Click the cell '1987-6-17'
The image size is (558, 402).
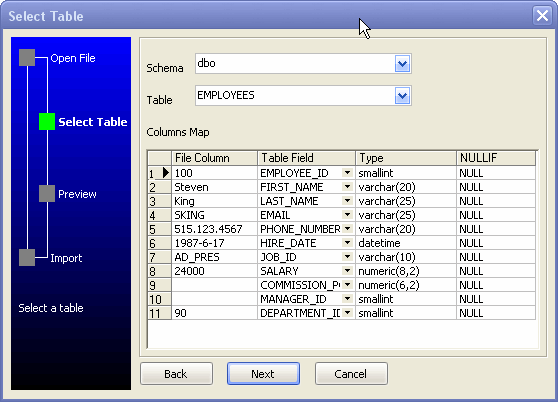[215, 243]
